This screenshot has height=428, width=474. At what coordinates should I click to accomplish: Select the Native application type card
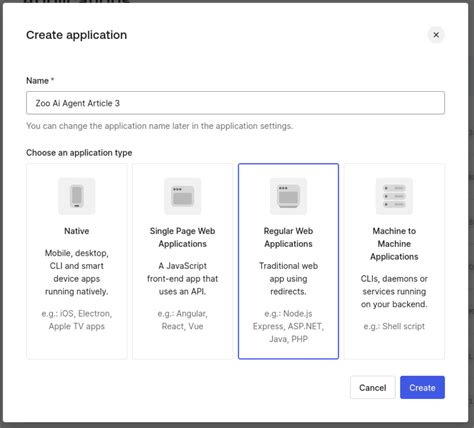77,261
